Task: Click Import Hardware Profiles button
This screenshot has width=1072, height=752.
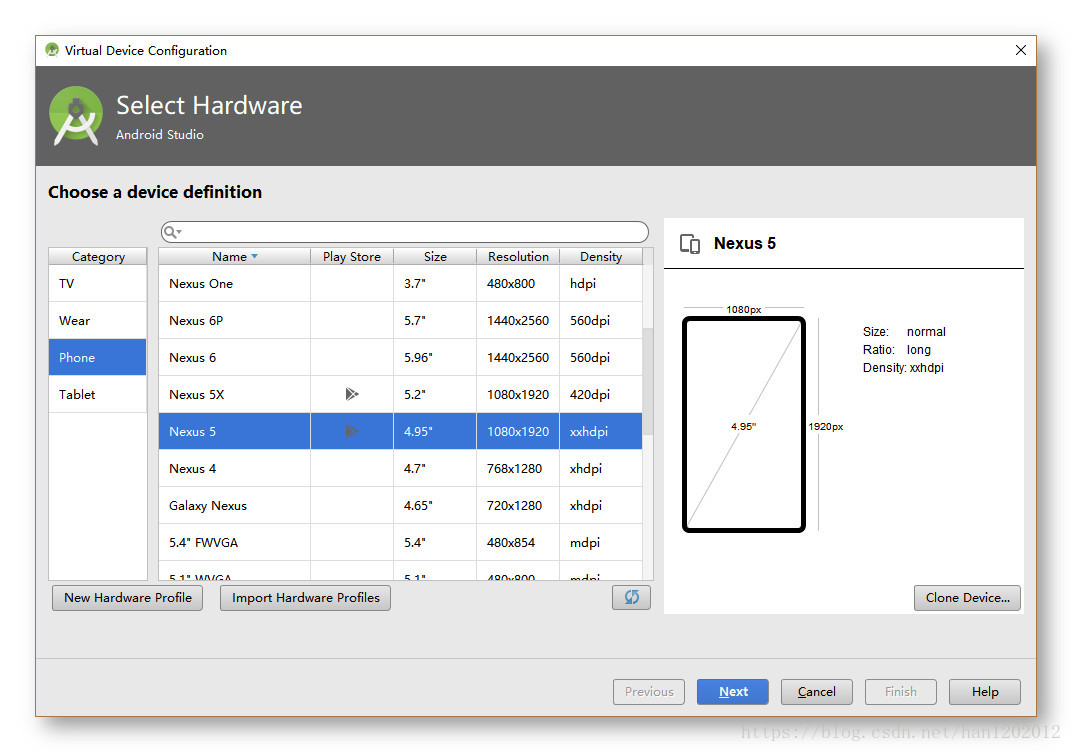Action: tap(305, 597)
